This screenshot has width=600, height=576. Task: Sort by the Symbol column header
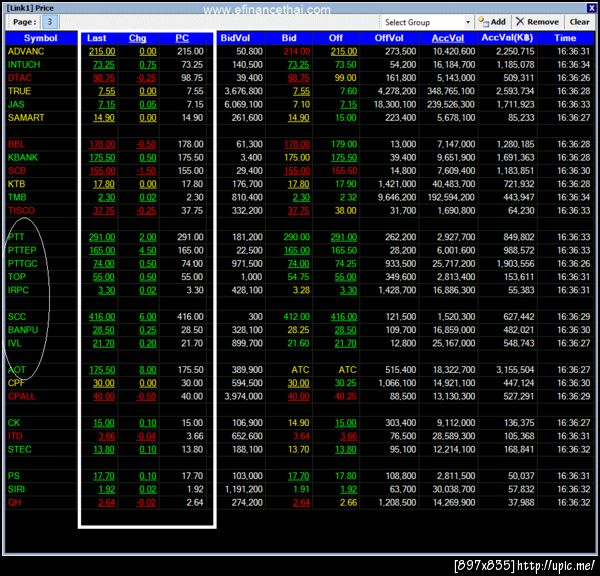point(41,38)
